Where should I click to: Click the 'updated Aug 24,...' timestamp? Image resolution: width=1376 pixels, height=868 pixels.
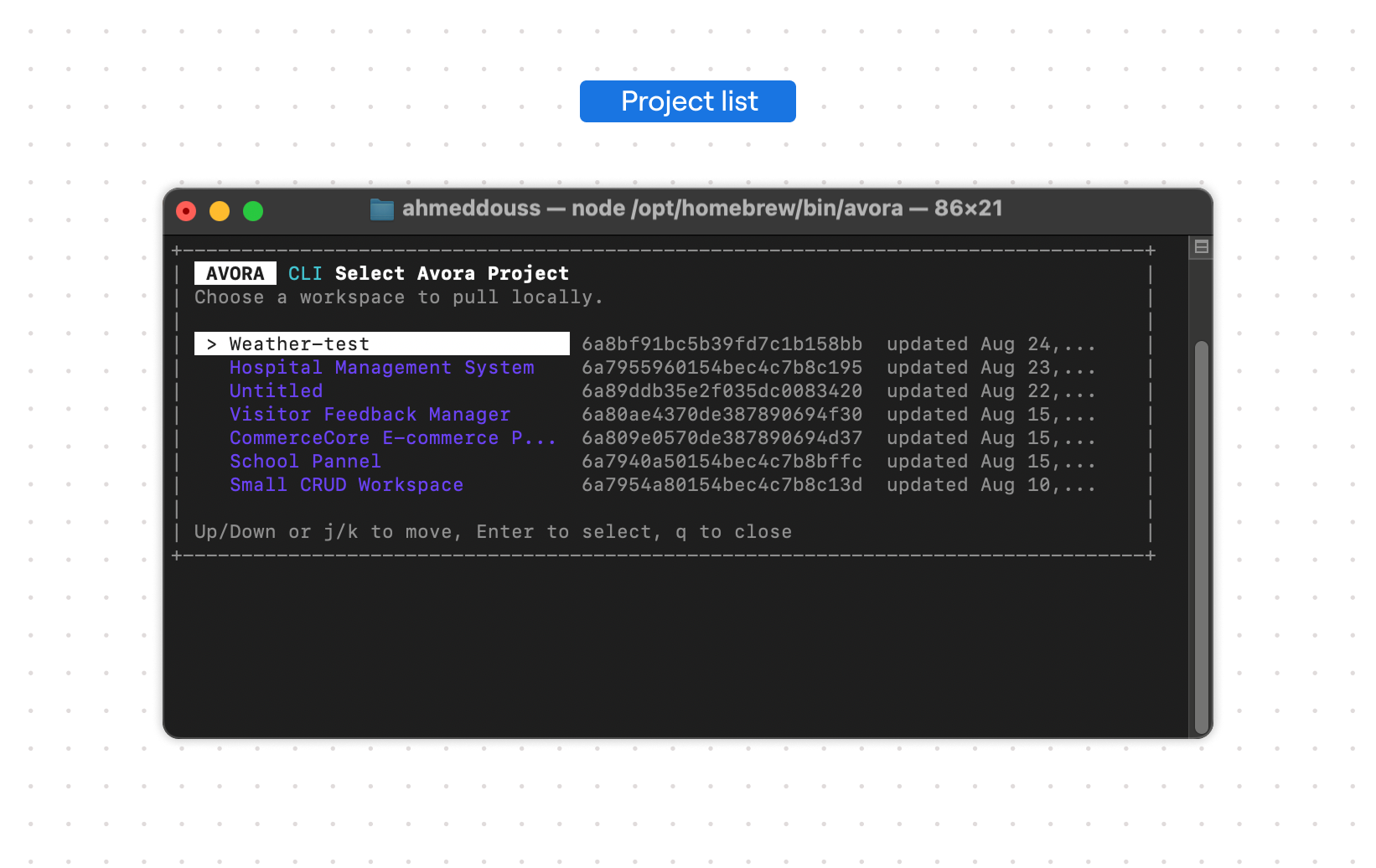(x=991, y=344)
